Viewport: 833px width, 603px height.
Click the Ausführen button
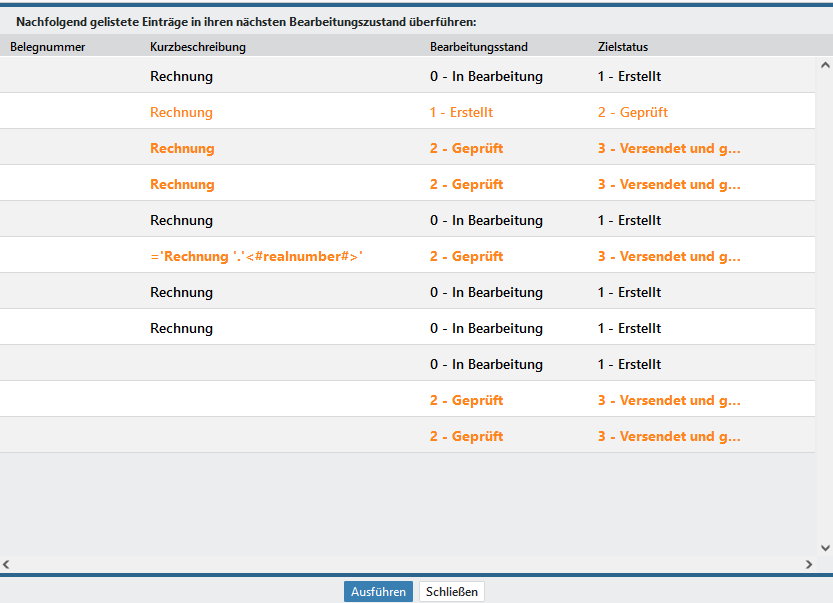coord(378,591)
